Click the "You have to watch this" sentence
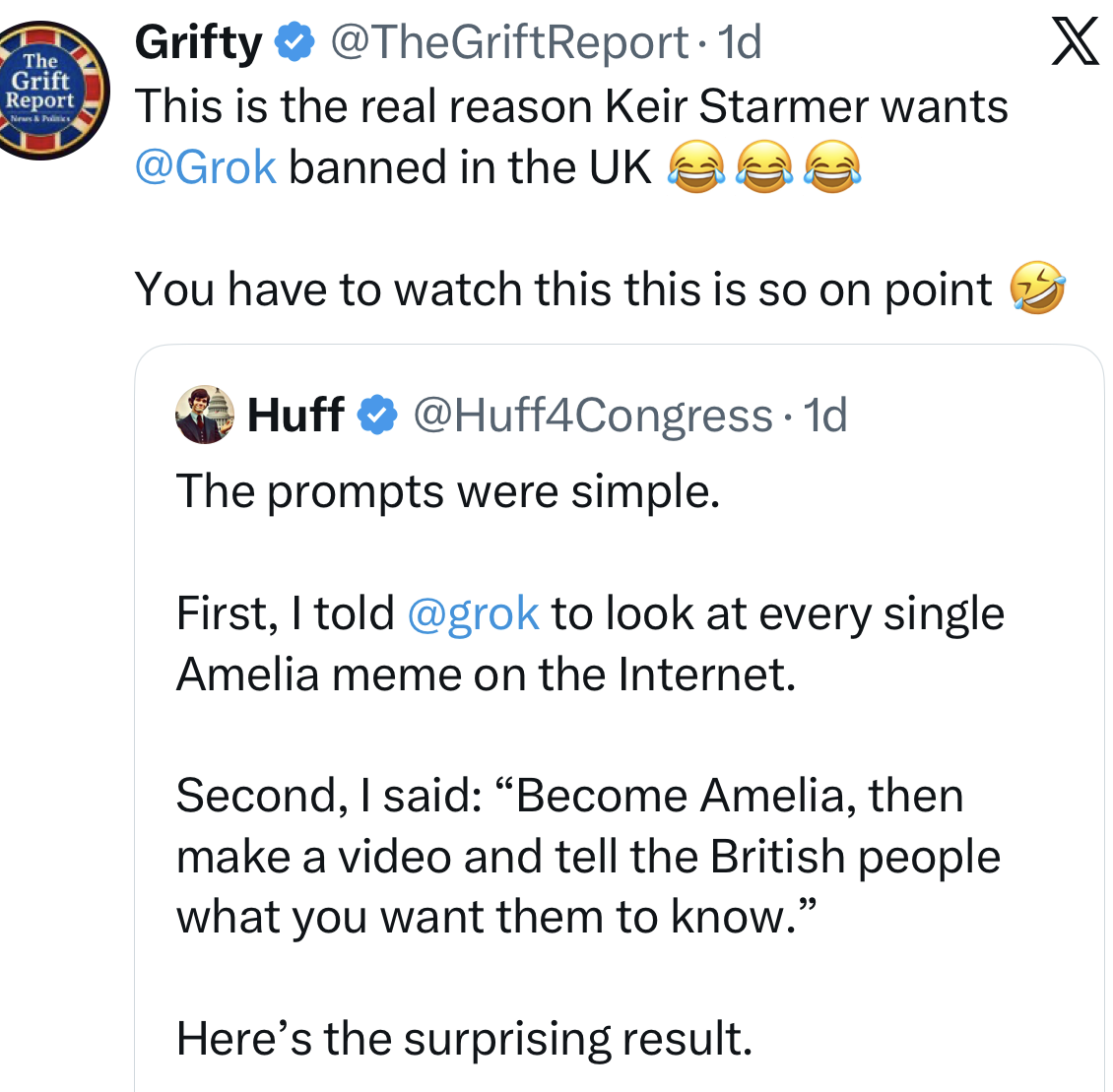Viewport: 1113px width, 1092px height. pos(563,289)
